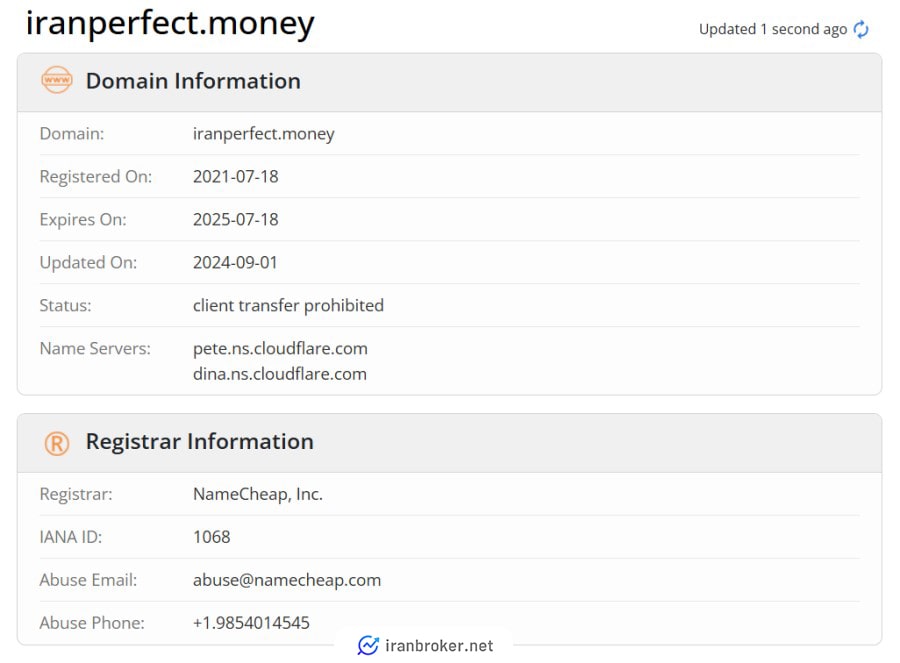Select the iranperfect.money page title
900x663 pixels.
tap(170, 24)
